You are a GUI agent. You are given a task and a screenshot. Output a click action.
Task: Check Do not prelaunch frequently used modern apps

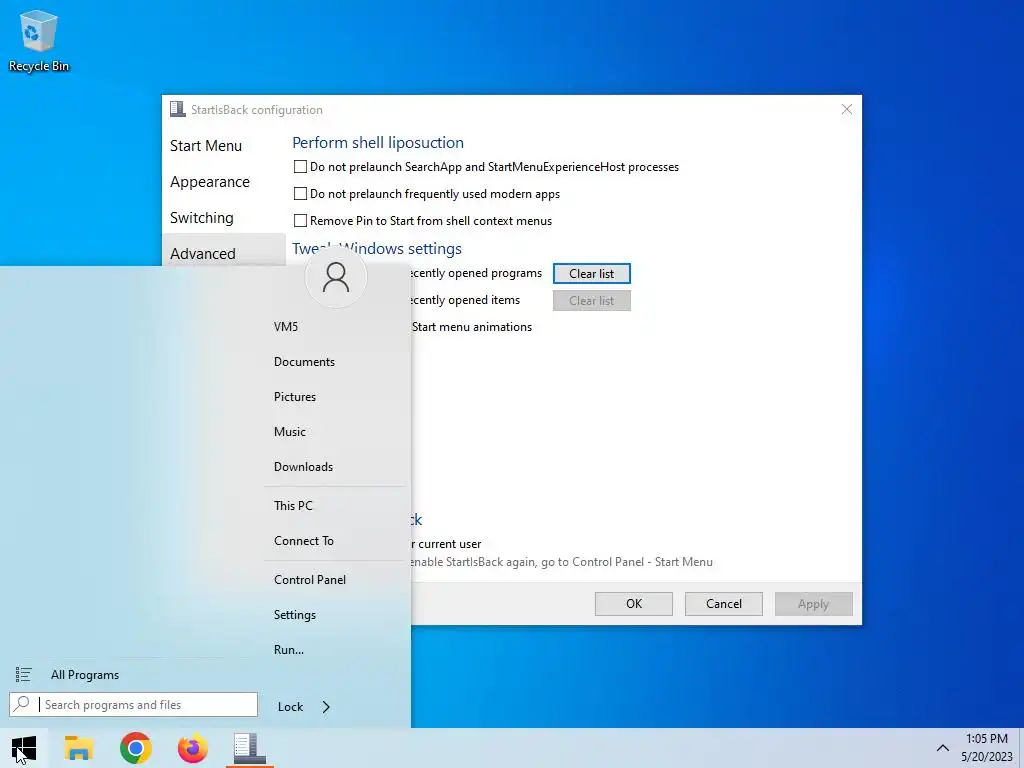(300, 193)
